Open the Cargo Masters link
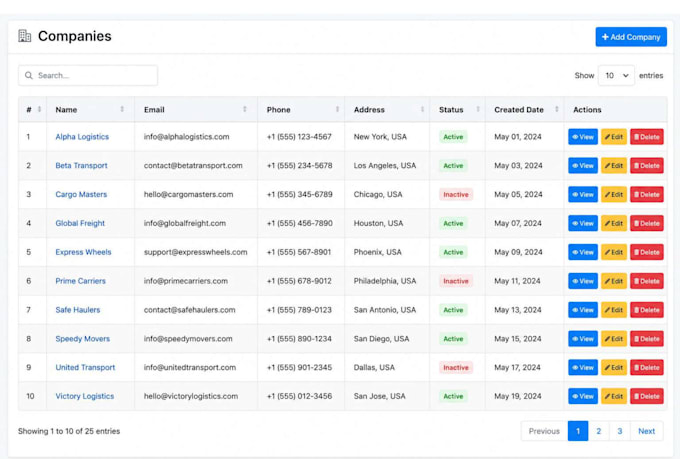Viewport: 680px width, 459px height. 81,194
